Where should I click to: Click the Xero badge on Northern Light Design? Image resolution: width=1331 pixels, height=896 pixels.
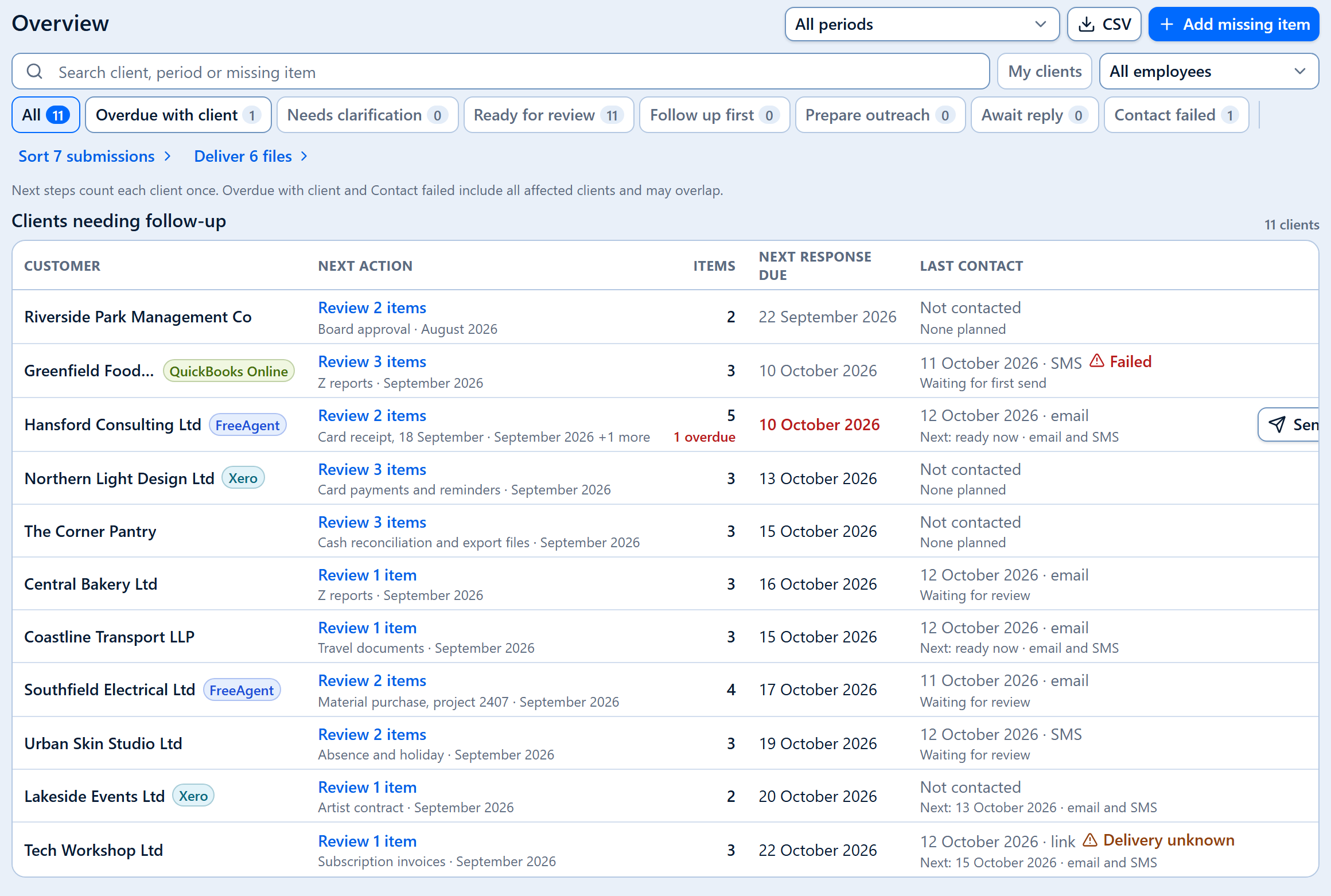click(x=243, y=478)
